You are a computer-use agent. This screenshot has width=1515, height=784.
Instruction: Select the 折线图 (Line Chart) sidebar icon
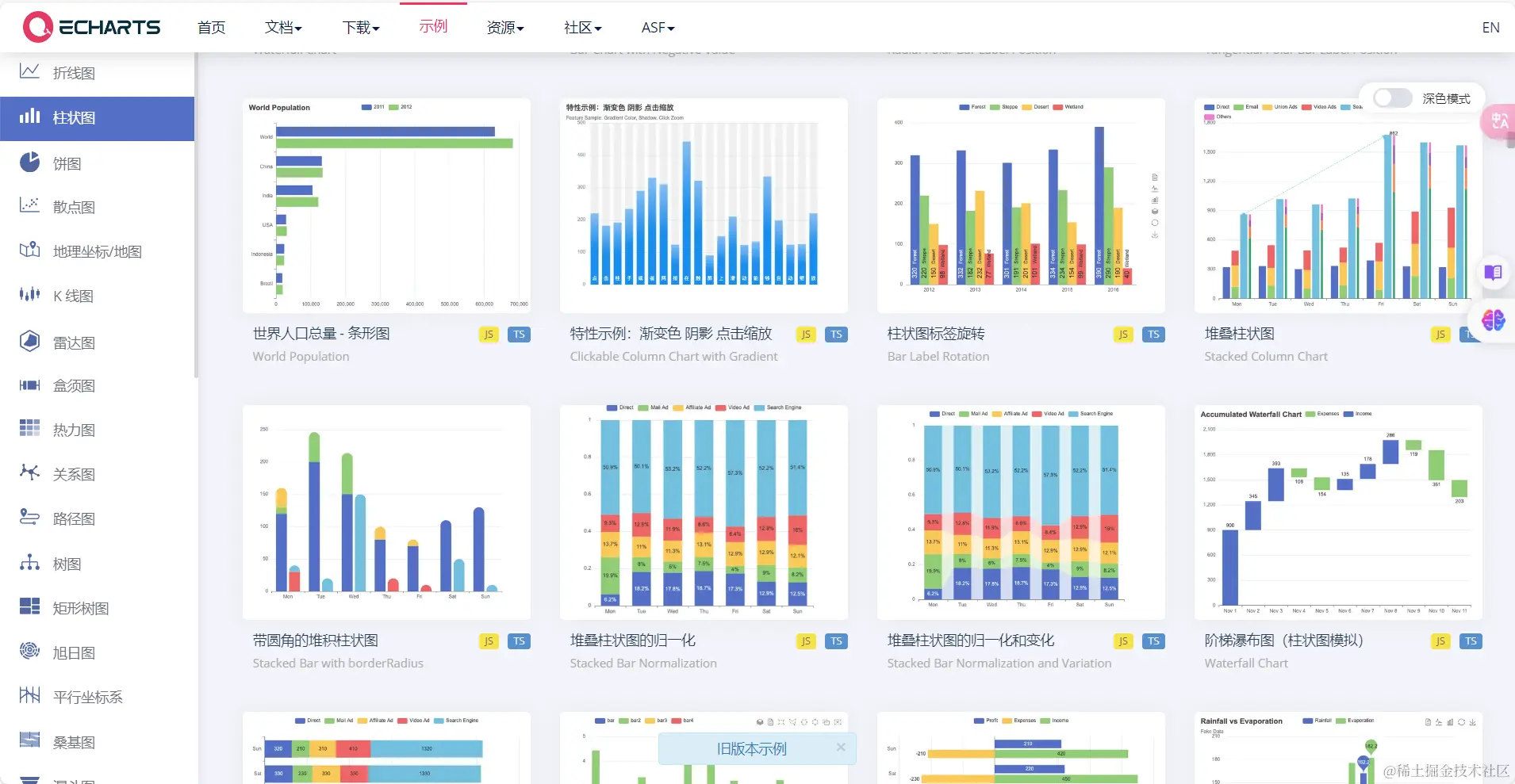click(x=72, y=73)
